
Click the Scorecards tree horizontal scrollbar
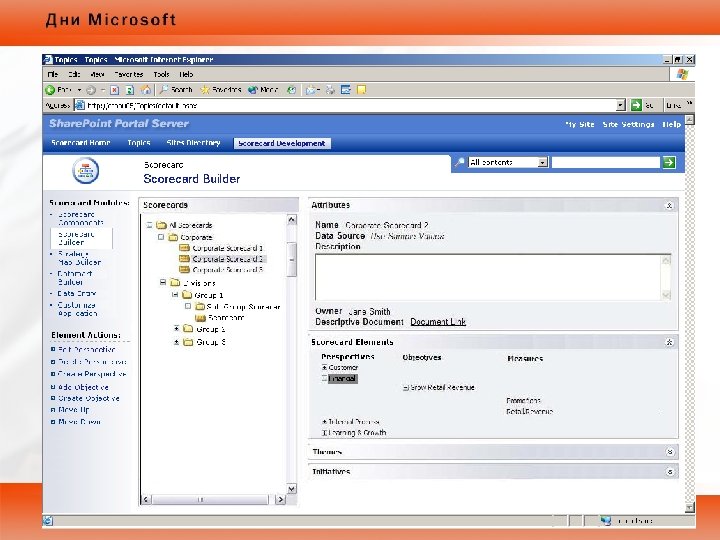click(x=213, y=499)
